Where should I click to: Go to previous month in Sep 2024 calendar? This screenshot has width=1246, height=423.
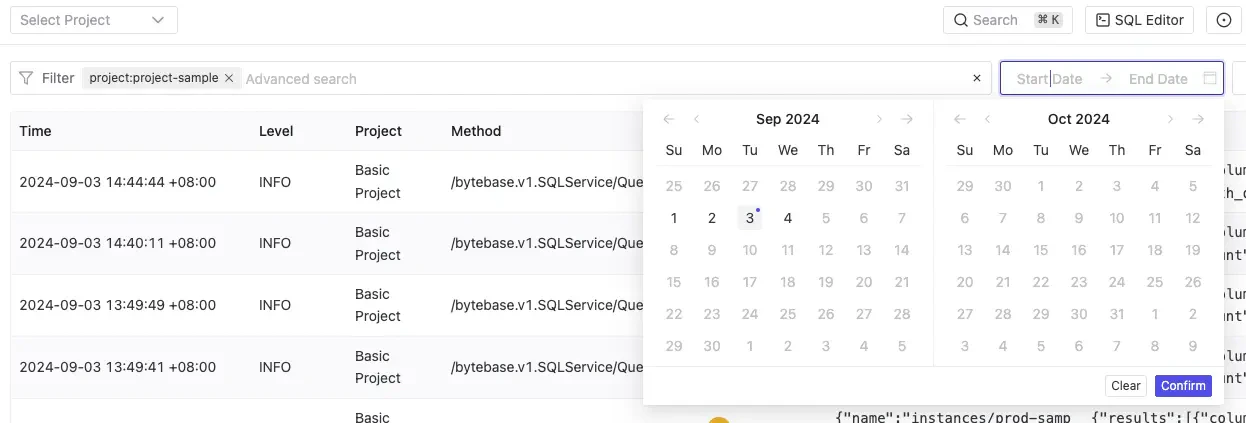697,119
